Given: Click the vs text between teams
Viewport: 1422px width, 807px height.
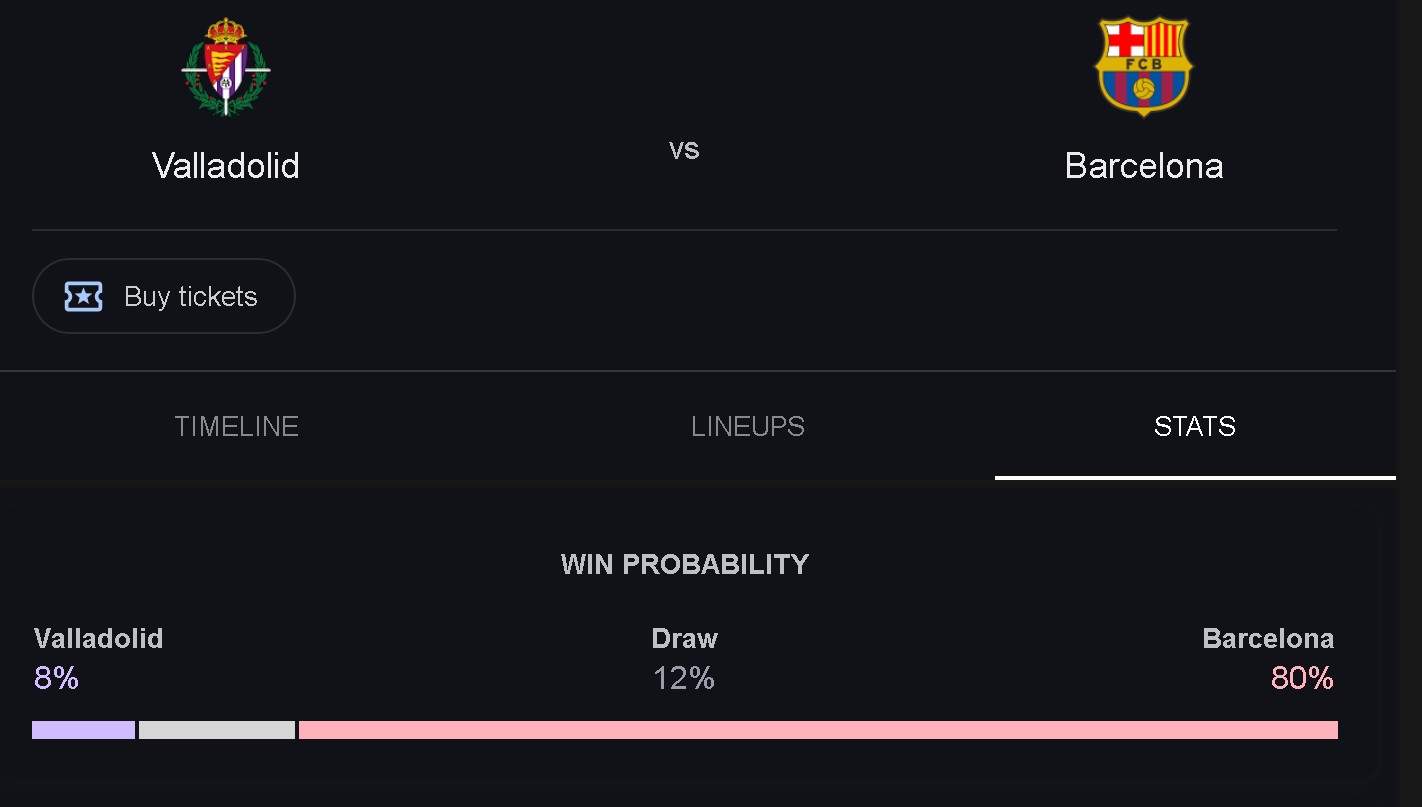Looking at the screenshot, I should (x=684, y=149).
